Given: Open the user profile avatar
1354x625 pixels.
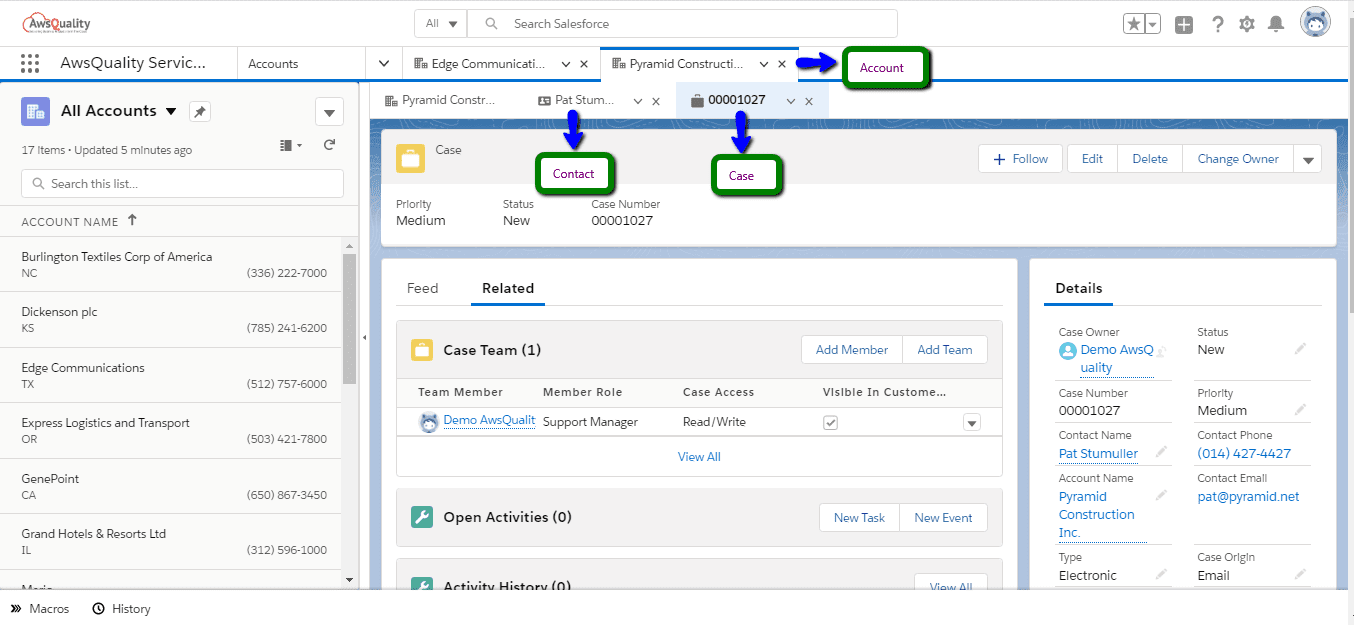Looking at the screenshot, I should tap(1315, 22).
